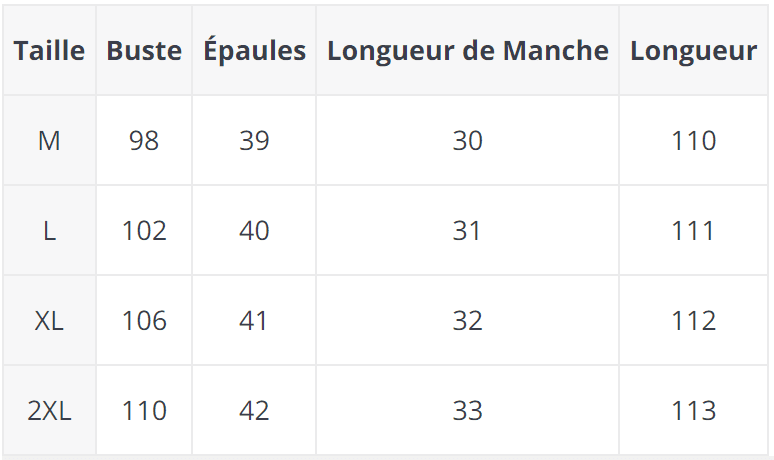Click shoulder value 42 for 2XL
This screenshot has width=774, height=460.
[254, 411]
